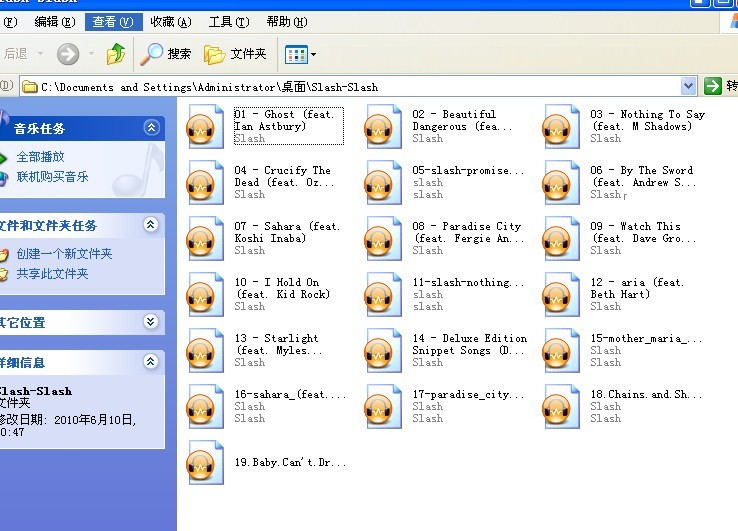738x531 pixels.
Task: Open the Search (搜索) tool
Action: point(166,54)
